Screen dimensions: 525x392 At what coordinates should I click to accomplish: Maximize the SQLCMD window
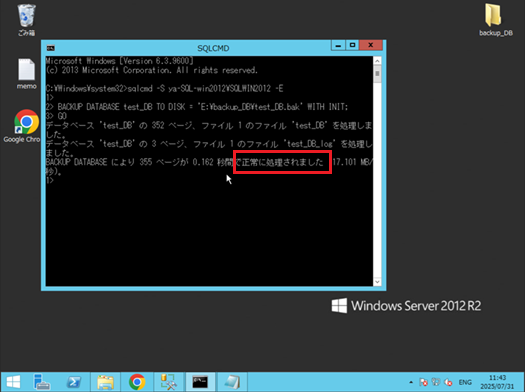[352, 45]
